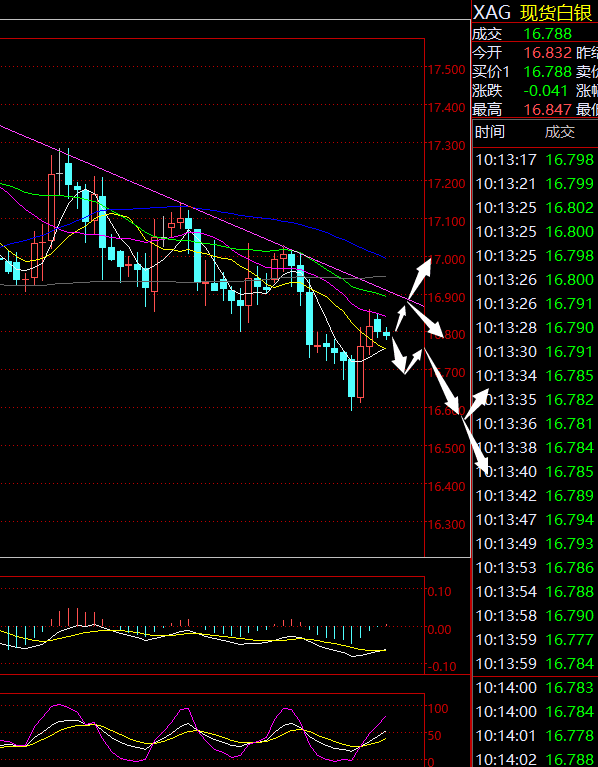Click the white up arrow pointing to 17.000
The image size is (598, 767).
click(x=421, y=277)
